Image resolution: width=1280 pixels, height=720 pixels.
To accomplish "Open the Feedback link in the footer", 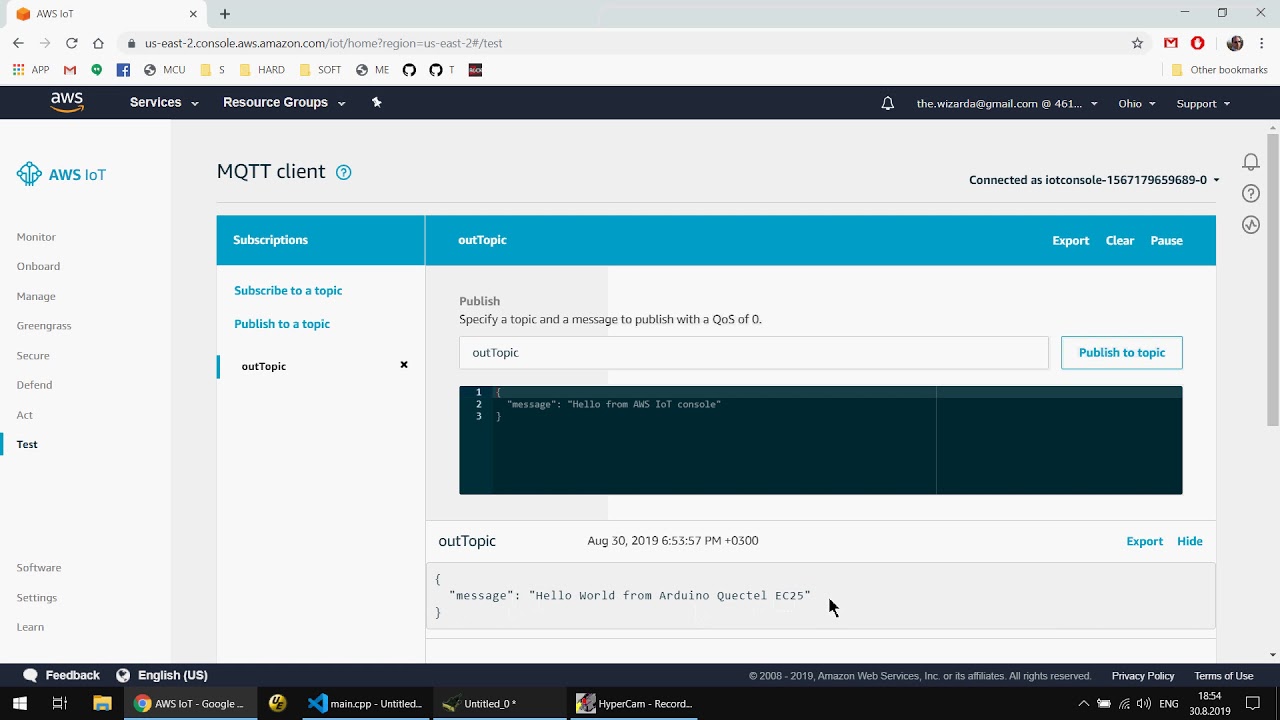I will [62, 675].
